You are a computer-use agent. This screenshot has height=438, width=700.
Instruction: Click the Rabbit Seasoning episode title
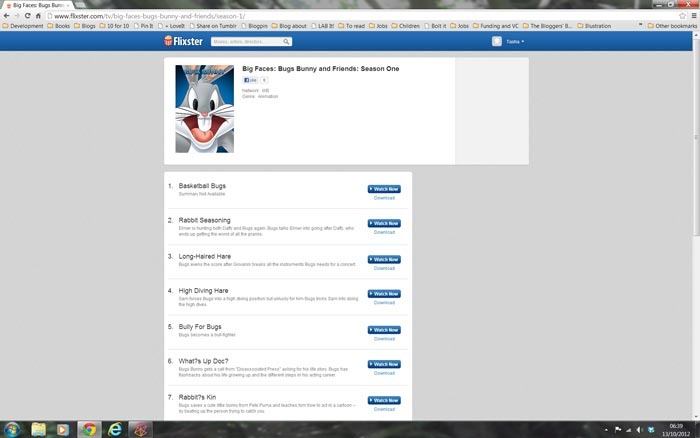point(204,220)
